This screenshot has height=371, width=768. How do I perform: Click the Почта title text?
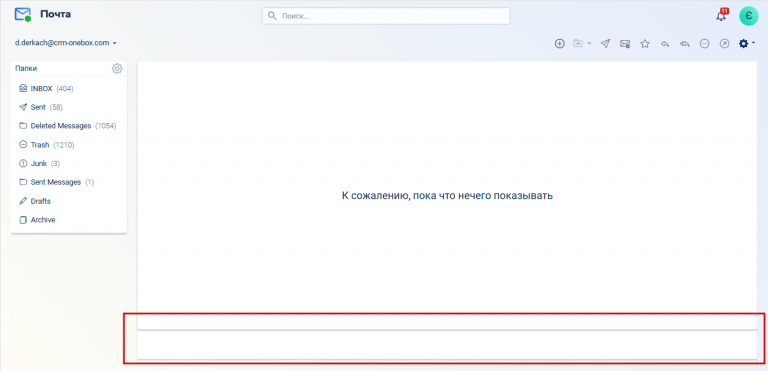click(x=55, y=14)
